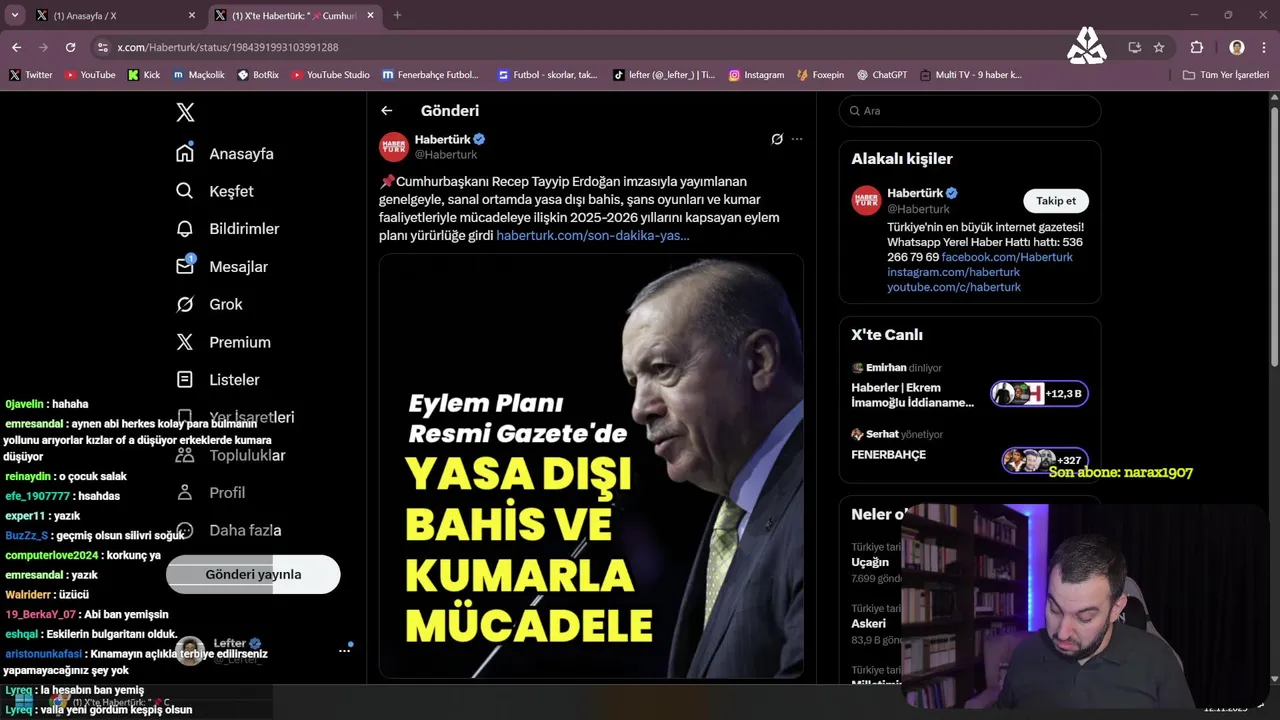Open Bildirimler bell icon
This screenshot has height=720, width=1280.
tap(184, 229)
